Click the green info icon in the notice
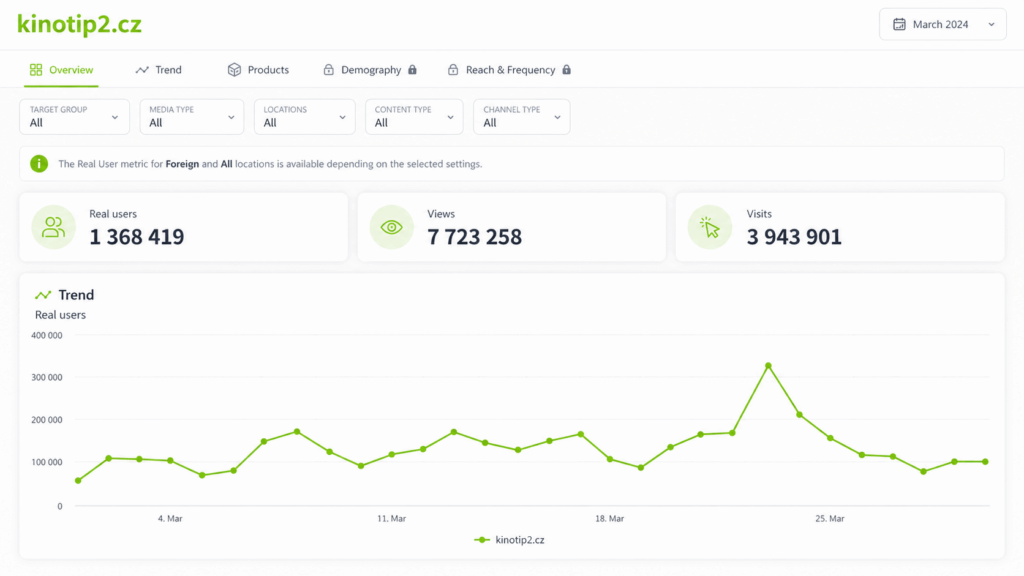 (x=39, y=164)
